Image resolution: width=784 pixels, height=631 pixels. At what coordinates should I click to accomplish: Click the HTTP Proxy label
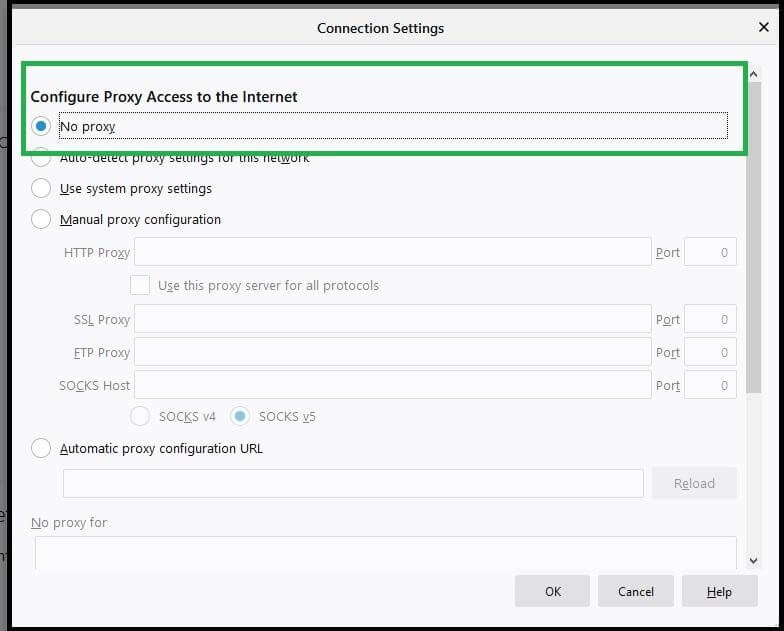(x=97, y=252)
